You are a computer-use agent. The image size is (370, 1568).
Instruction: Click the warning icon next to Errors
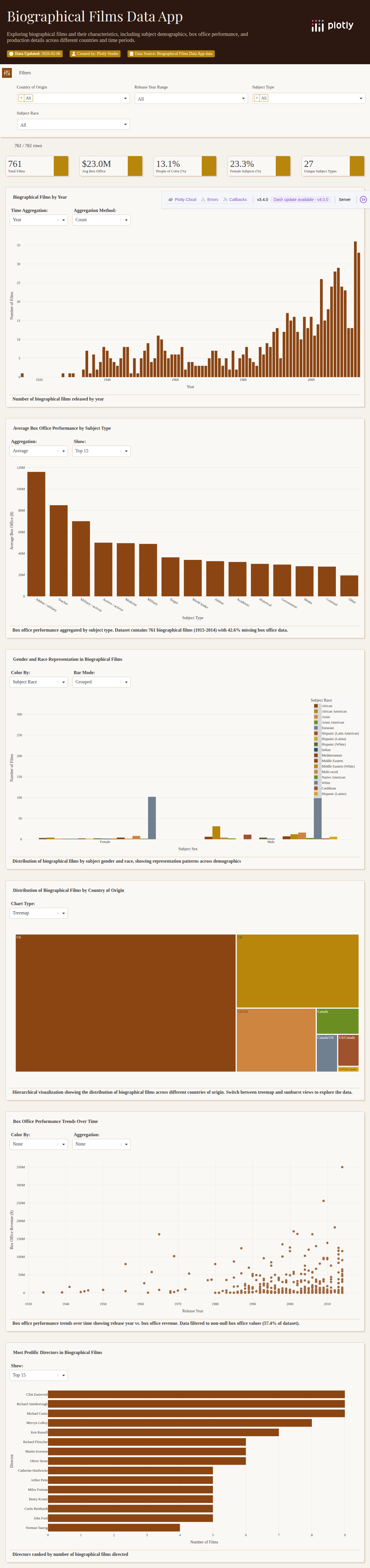203,200
